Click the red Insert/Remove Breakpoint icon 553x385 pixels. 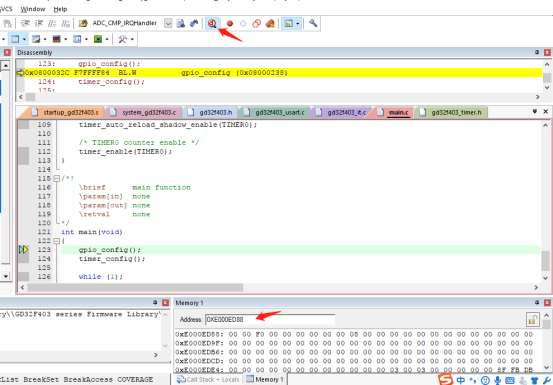(230, 24)
